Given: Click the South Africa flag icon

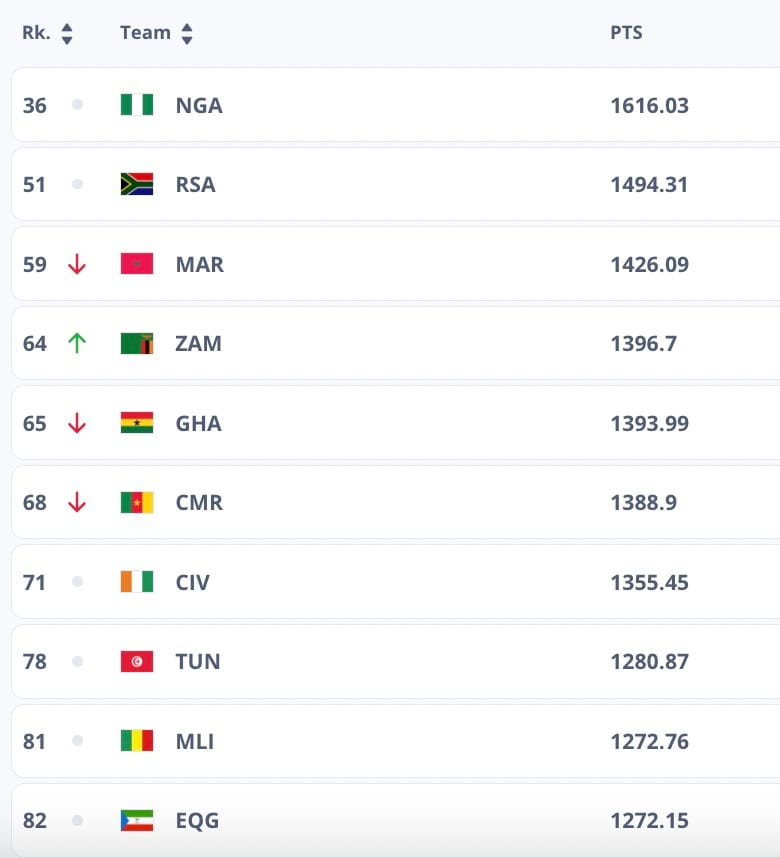Looking at the screenshot, I should pyautogui.click(x=137, y=184).
